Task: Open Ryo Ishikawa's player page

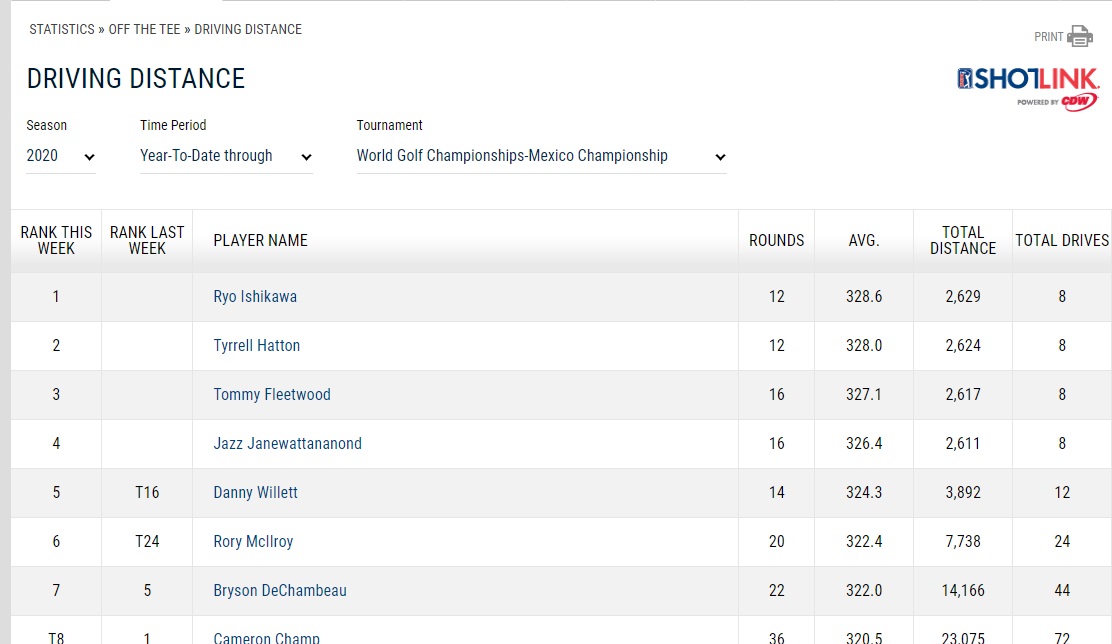Action: coord(255,297)
